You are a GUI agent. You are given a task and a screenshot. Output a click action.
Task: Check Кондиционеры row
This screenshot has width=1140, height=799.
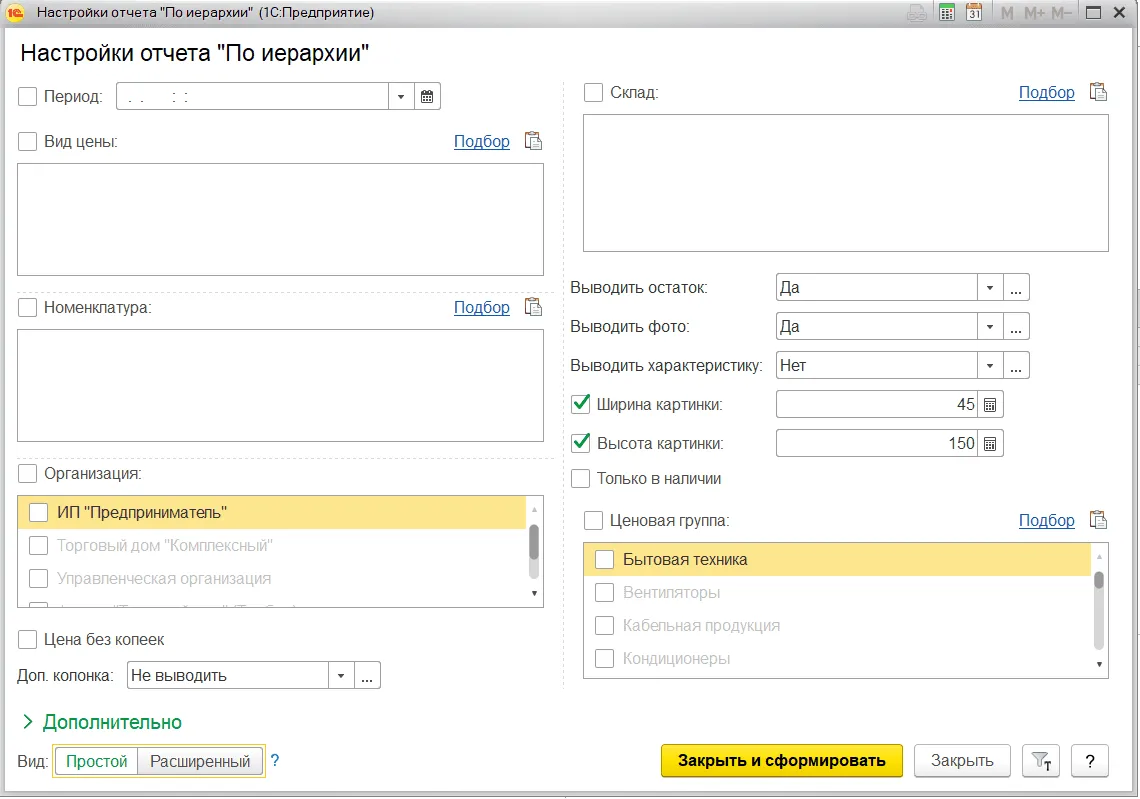(x=605, y=659)
